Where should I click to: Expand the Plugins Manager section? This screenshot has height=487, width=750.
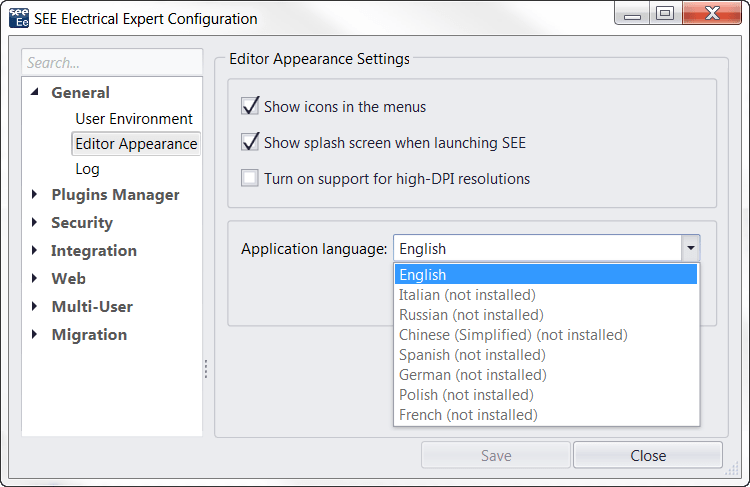pos(36,195)
